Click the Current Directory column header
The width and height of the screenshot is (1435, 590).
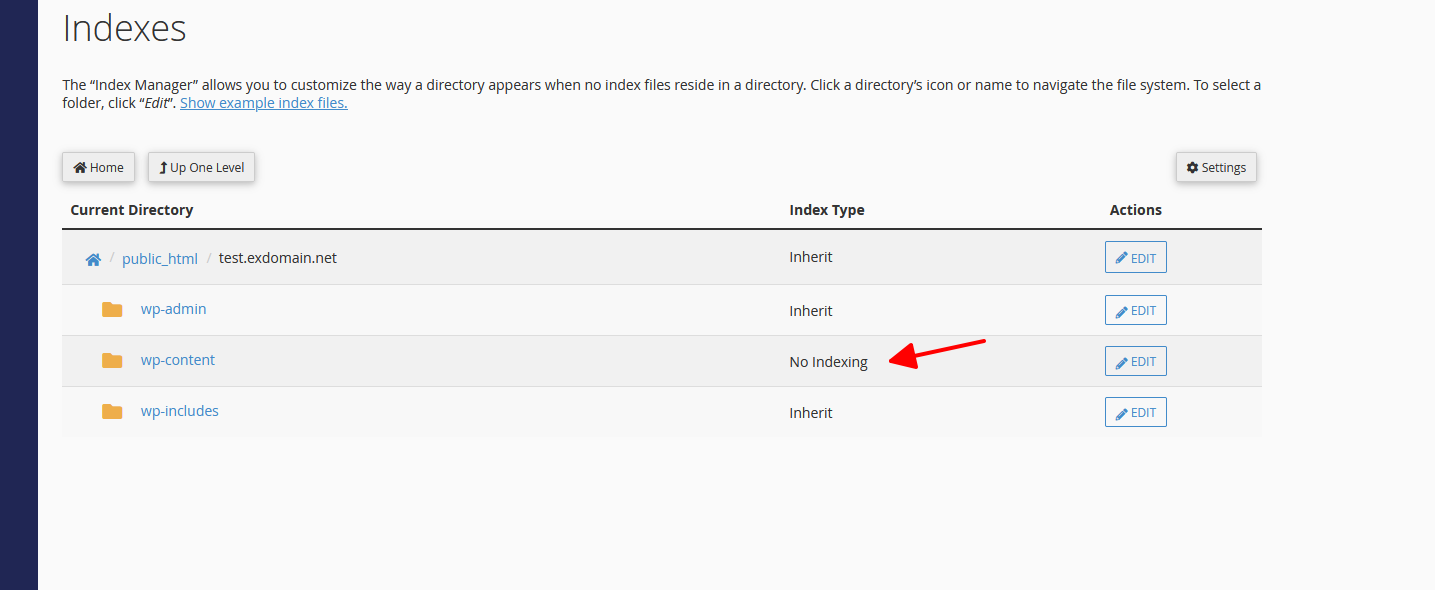[132, 210]
